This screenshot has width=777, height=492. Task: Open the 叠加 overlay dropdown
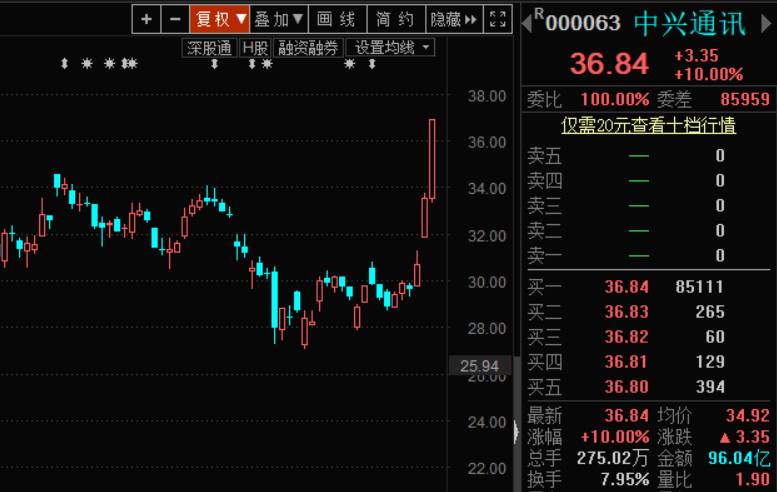coord(278,19)
